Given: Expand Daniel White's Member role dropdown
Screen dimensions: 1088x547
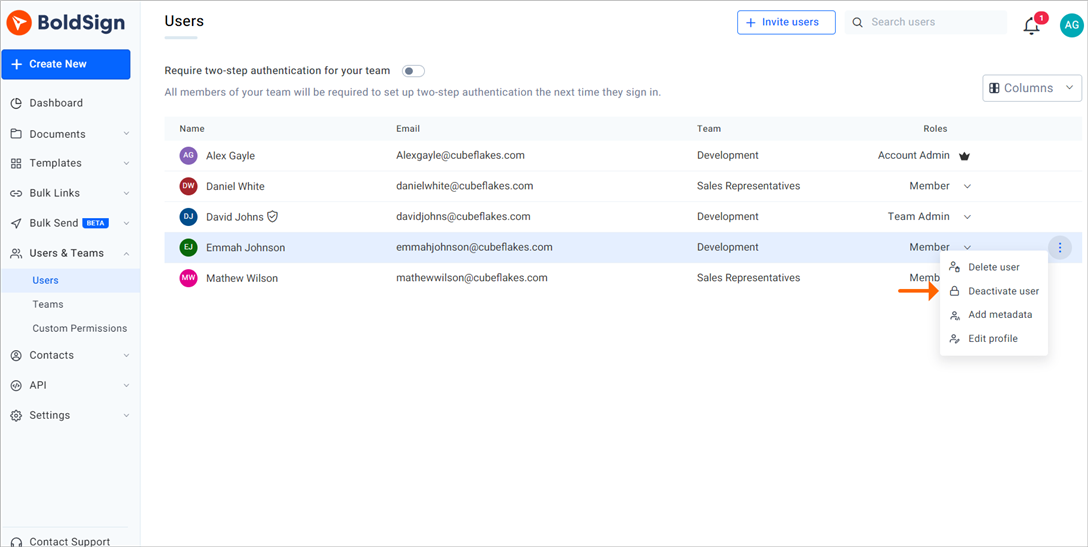Looking at the screenshot, I should point(967,187).
